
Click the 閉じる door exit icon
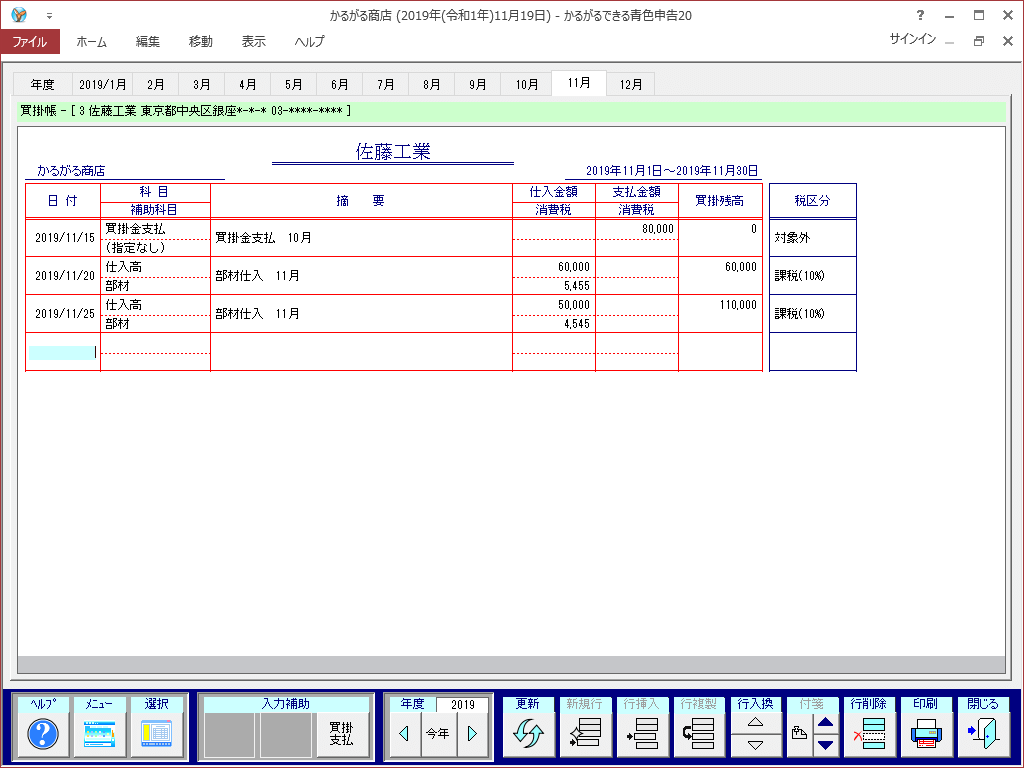[983, 733]
